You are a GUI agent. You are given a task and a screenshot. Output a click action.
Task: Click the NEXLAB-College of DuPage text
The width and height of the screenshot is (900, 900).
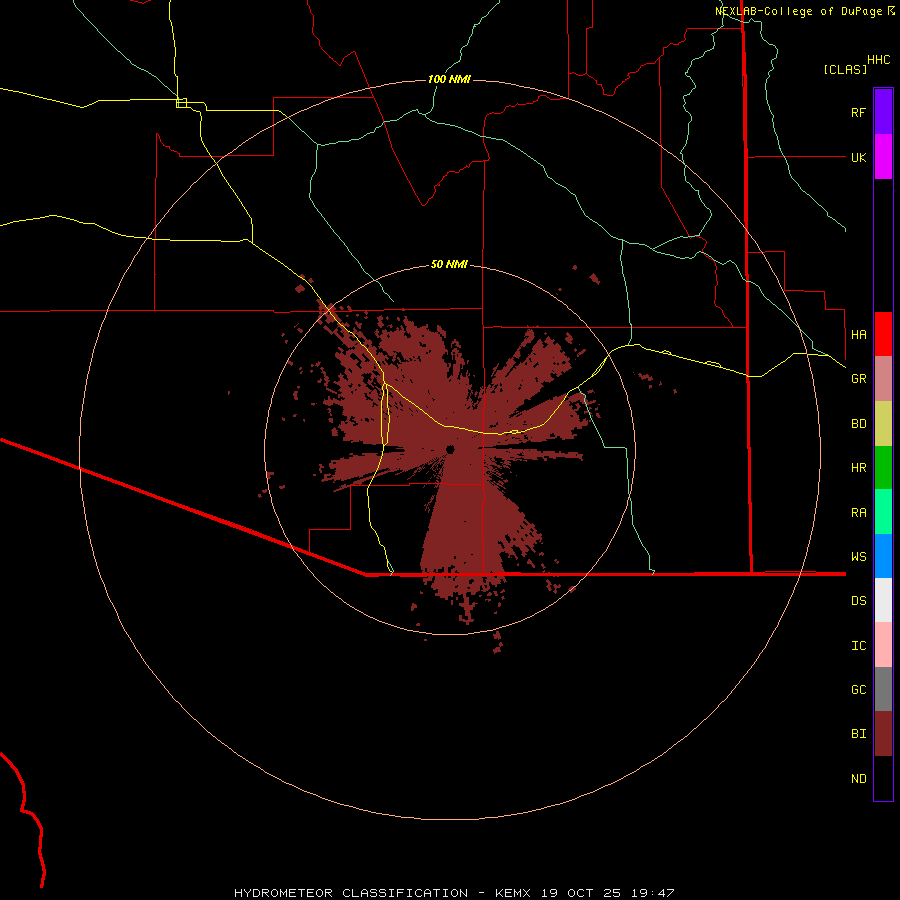coord(799,11)
